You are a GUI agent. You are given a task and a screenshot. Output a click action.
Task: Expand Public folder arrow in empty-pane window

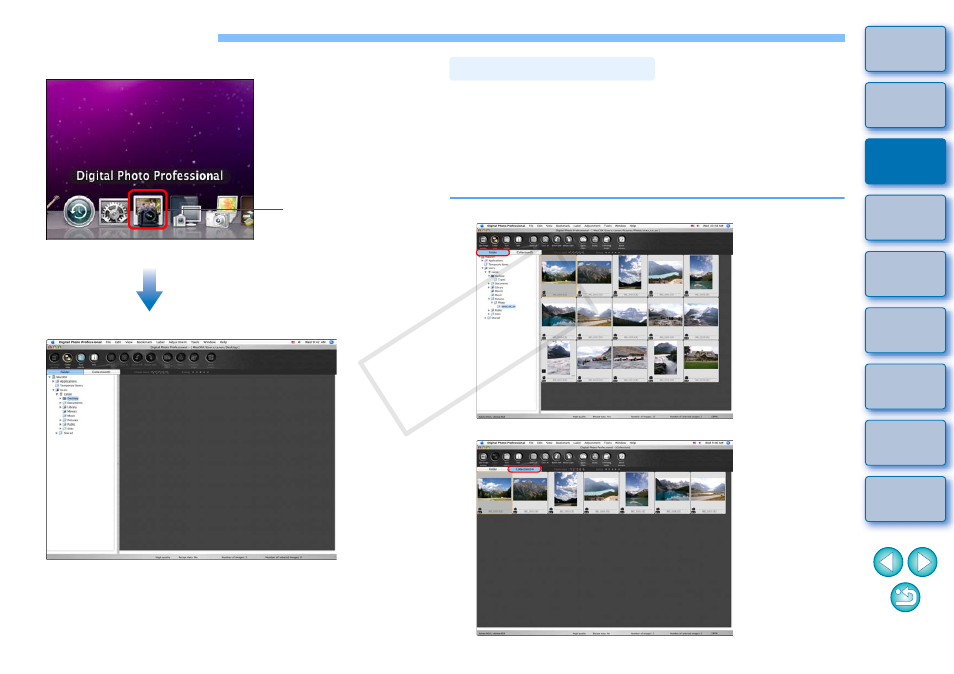60,425
